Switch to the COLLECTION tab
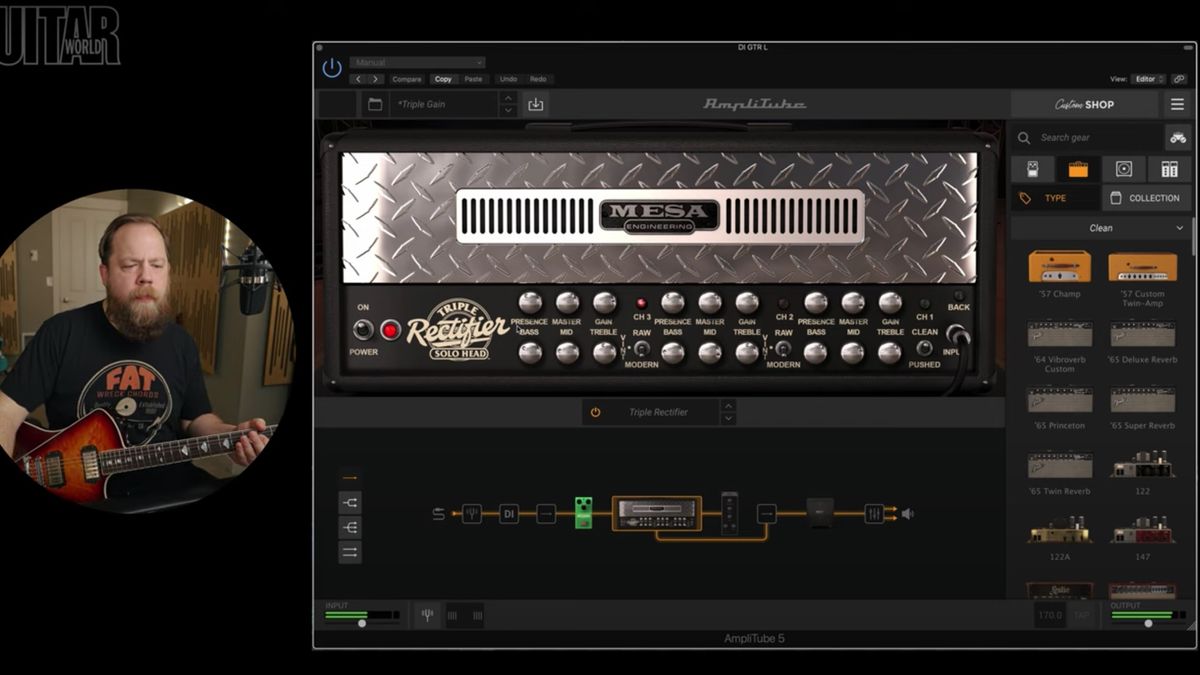Viewport: 1200px width, 675px height. [1146, 197]
